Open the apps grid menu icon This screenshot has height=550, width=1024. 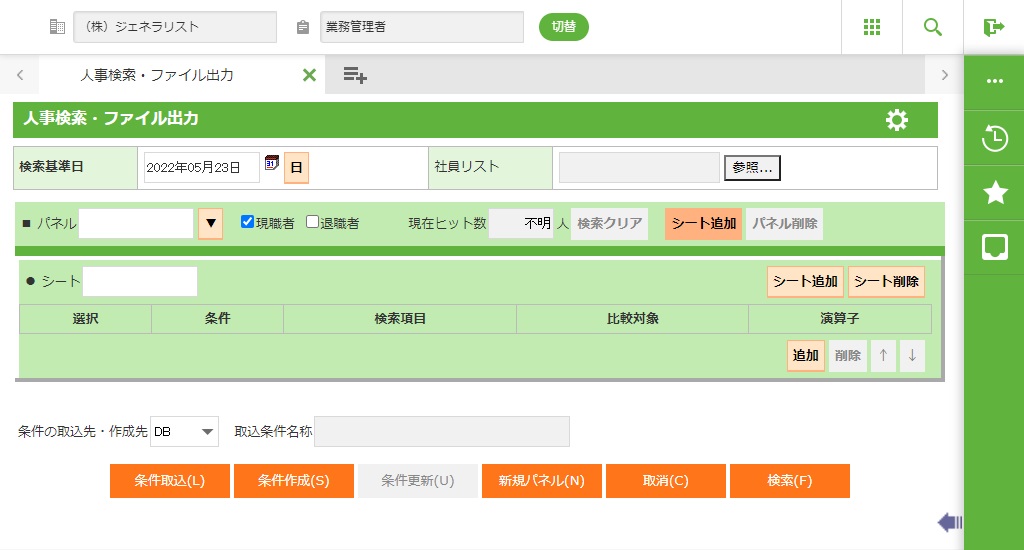[871, 27]
